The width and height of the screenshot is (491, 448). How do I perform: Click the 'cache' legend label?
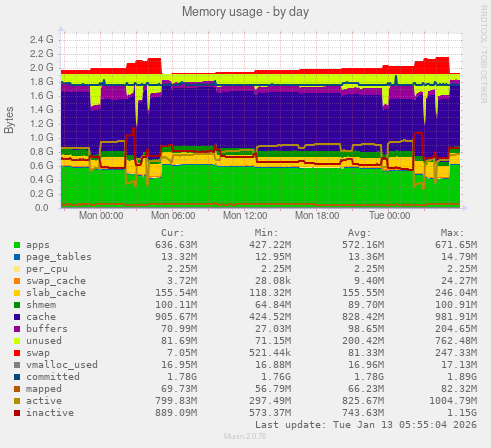tap(41, 317)
